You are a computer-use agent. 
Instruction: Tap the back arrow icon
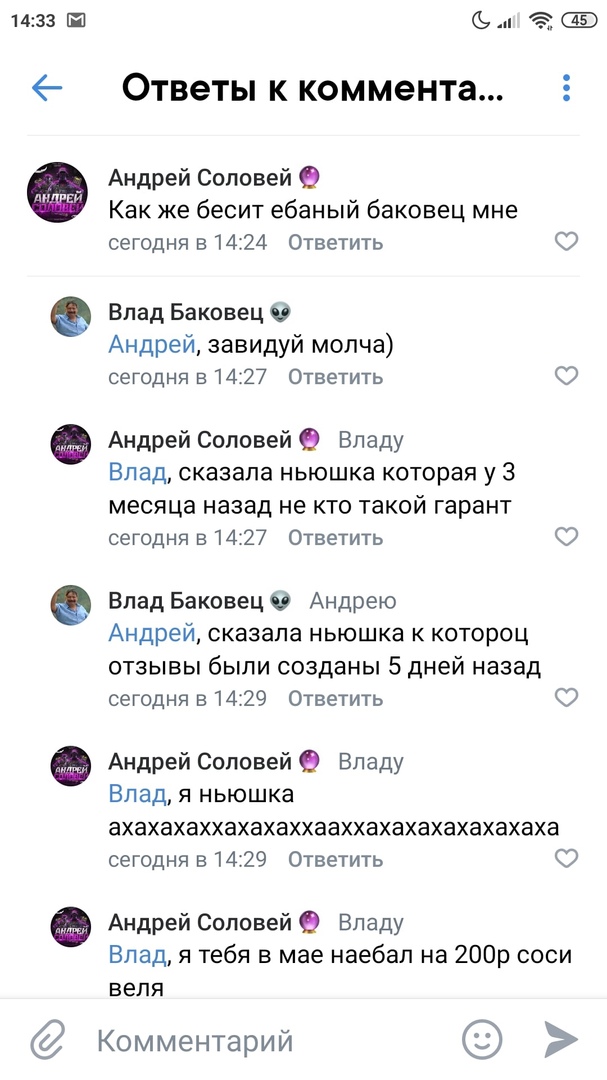point(47,88)
